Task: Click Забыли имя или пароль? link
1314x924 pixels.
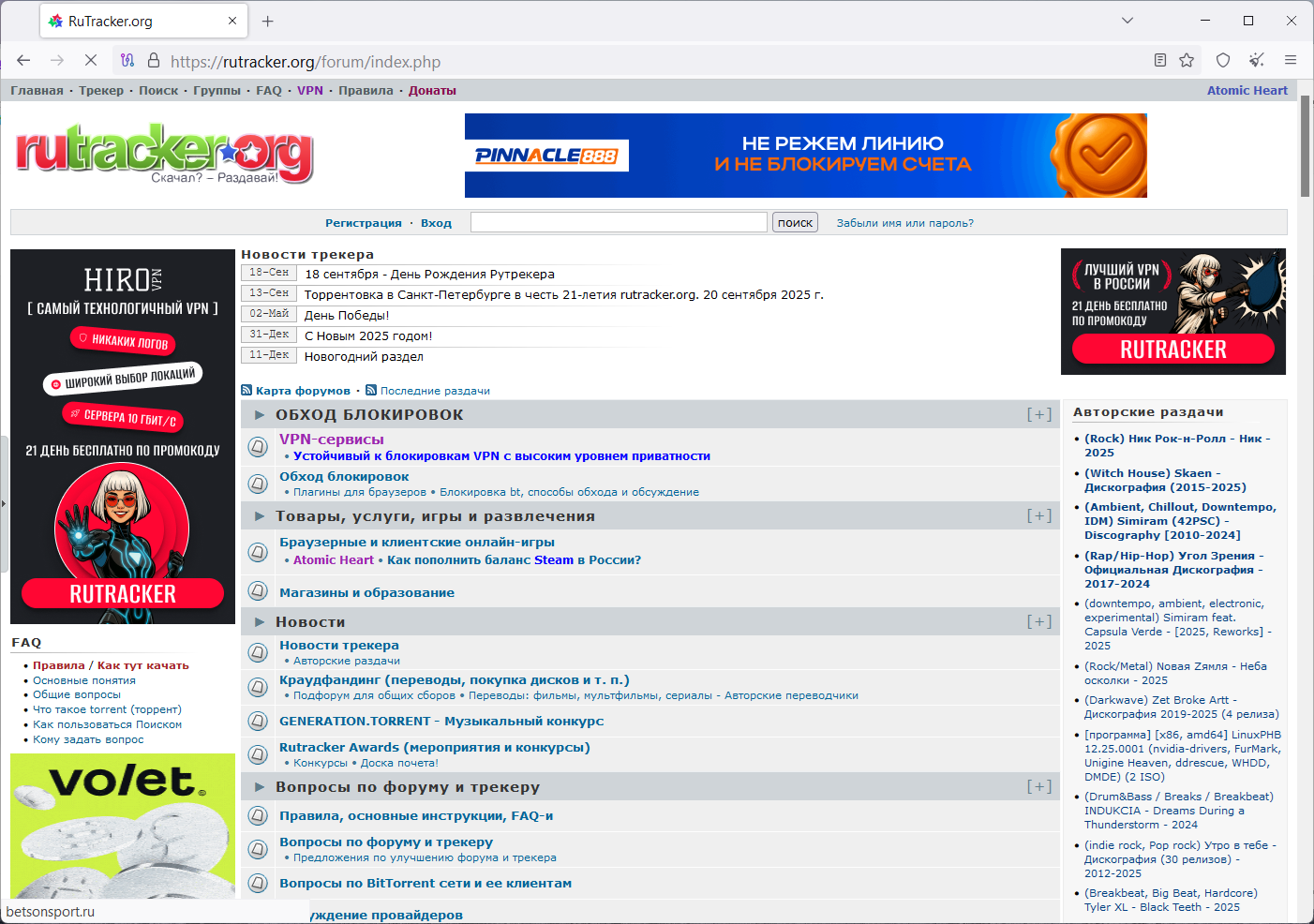Action: pos(904,223)
